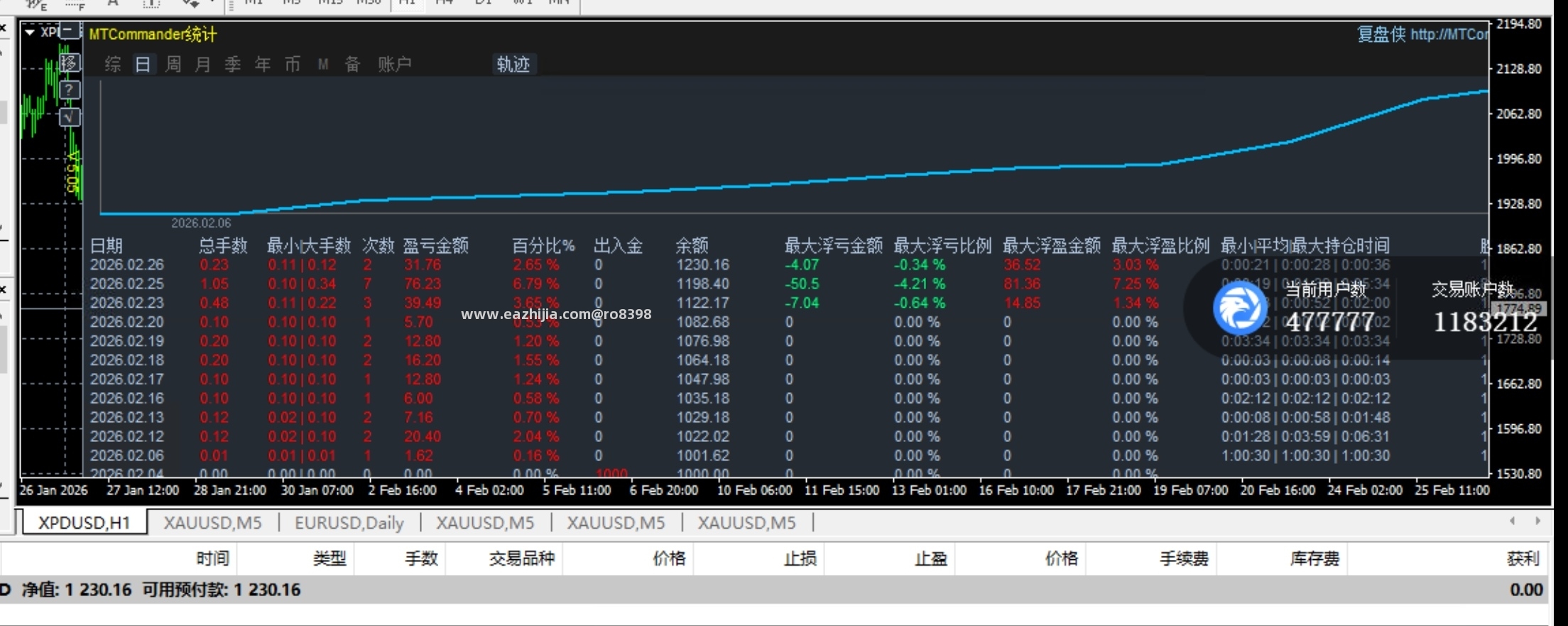This screenshot has height=626, width=1568.
Task: Click the 盈亏金额 statistics column header
Action: [x=436, y=246]
